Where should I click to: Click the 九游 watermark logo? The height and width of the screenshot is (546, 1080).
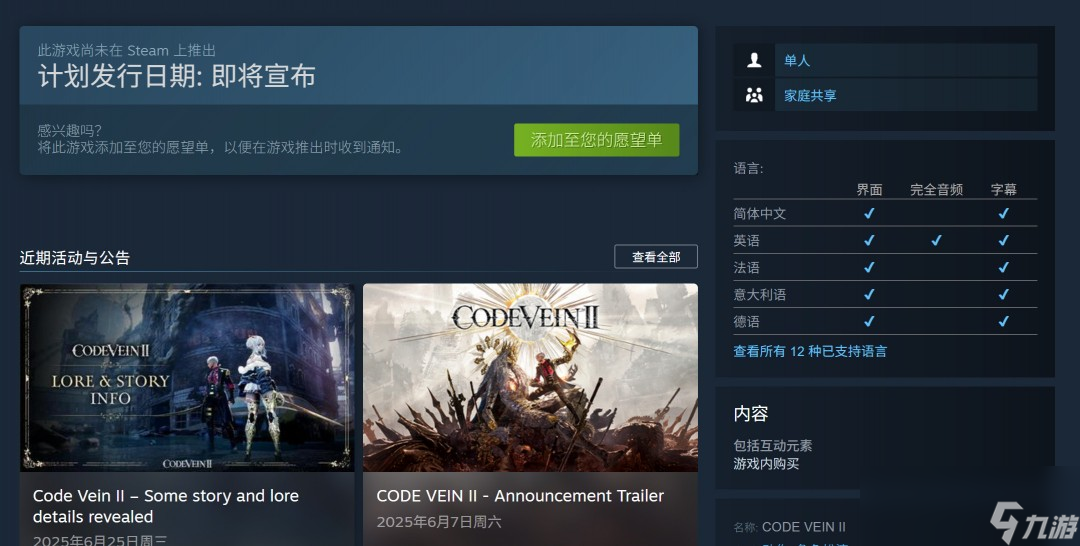coord(1034,523)
